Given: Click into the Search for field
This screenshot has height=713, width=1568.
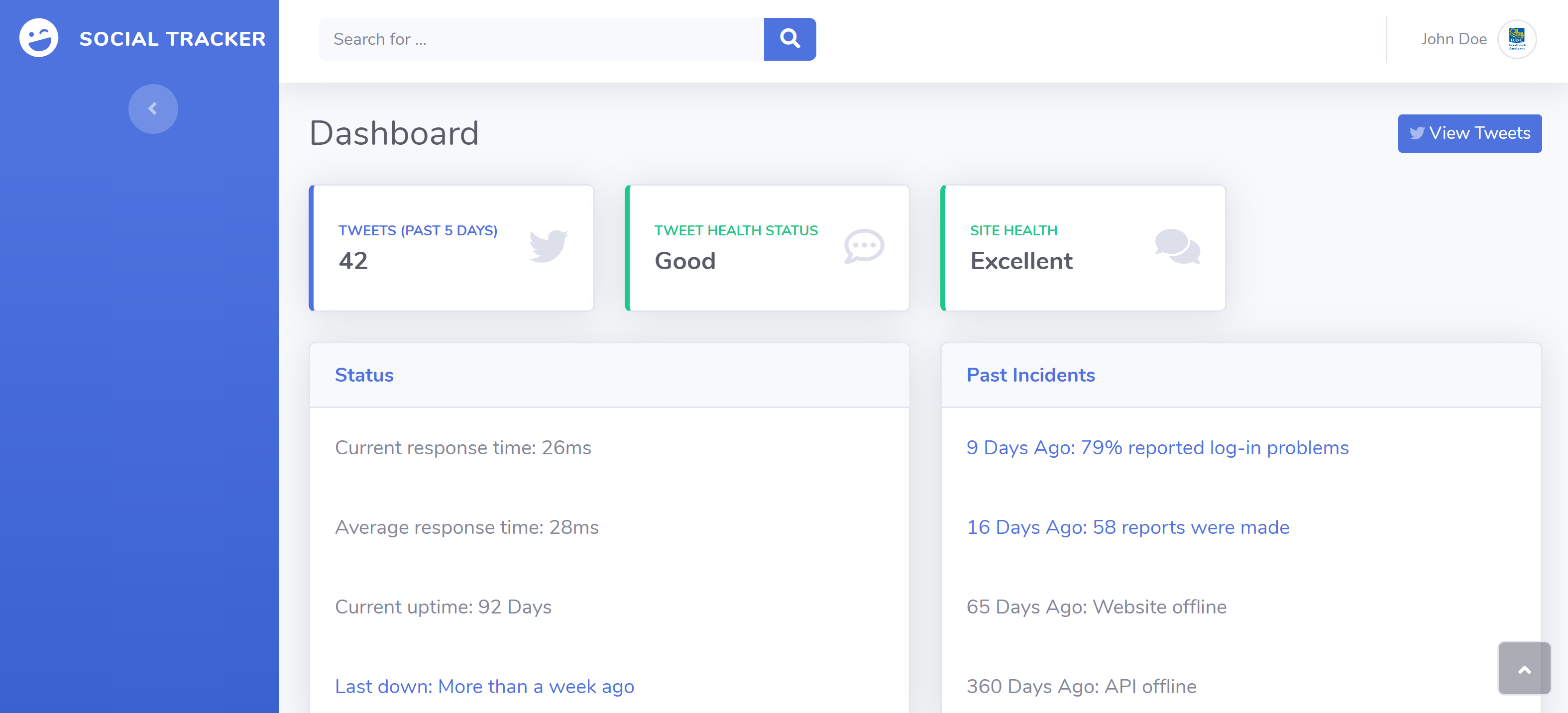Looking at the screenshot, I should pyautogui.click(x=541, y=39).
